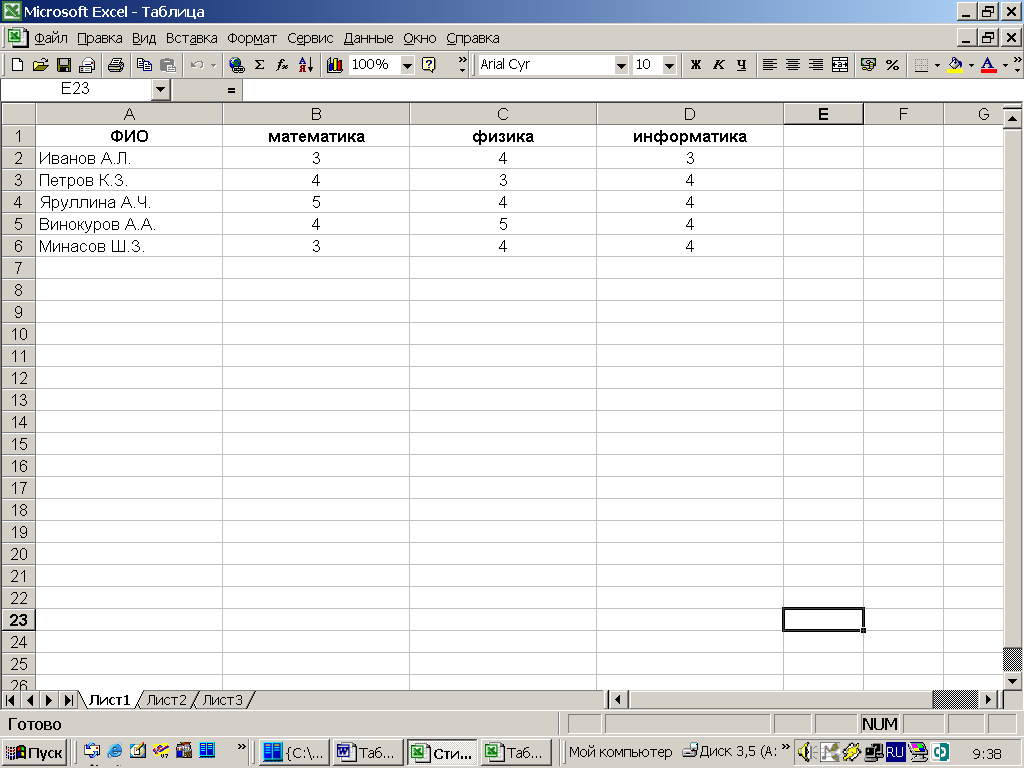This screenshot has height=768, width=1024.
Task: Select row 4 header
Action: pyautogui.click(x=18, y=202)
